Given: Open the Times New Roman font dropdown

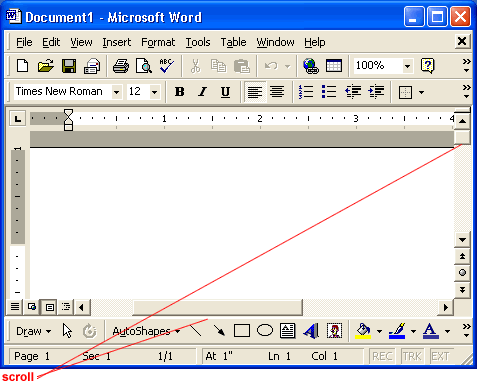Looking at the screenshot, I should click(116, 92).
